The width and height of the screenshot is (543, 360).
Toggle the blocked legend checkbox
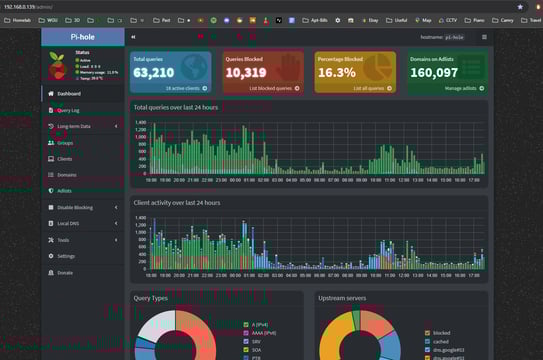tap(427, 333)
